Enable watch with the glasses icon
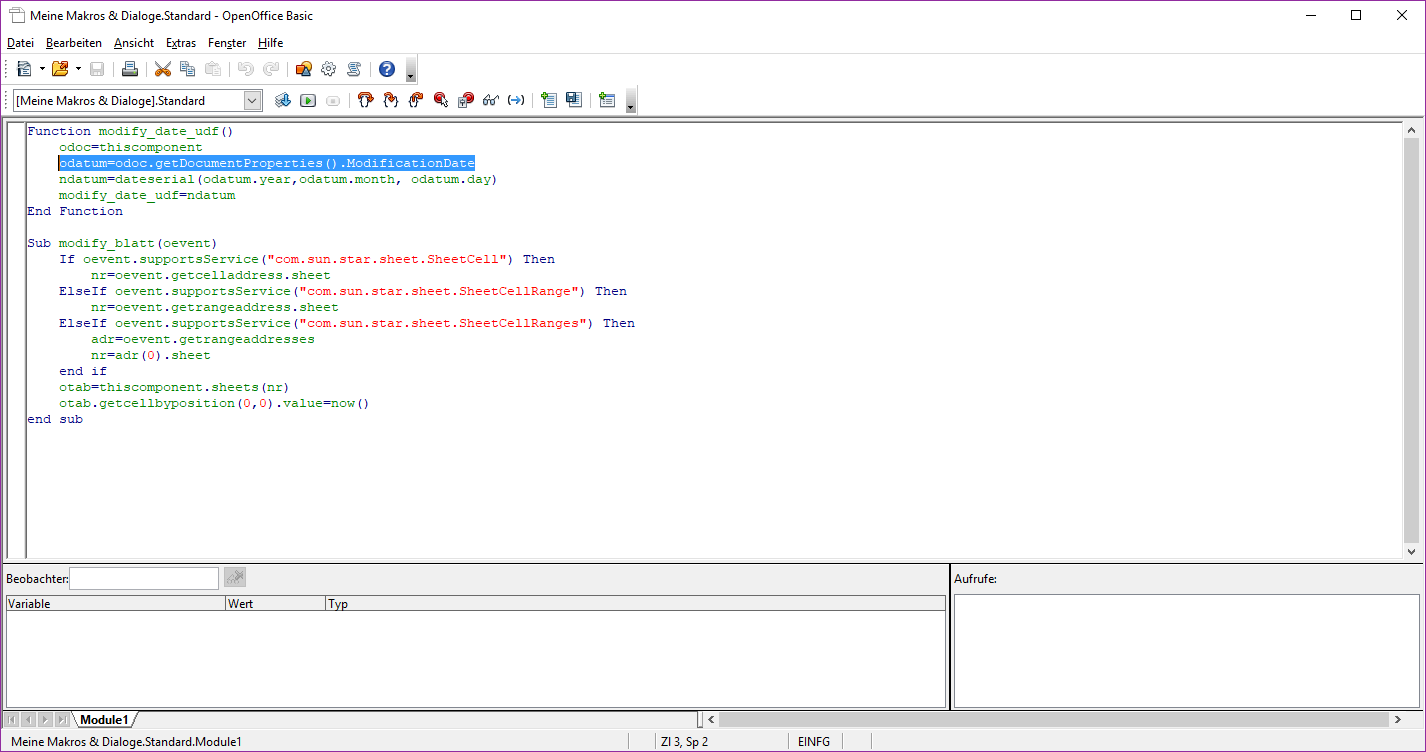This screenshot has height=752, width=1426. pyautogui.click(x=490, y=100)
